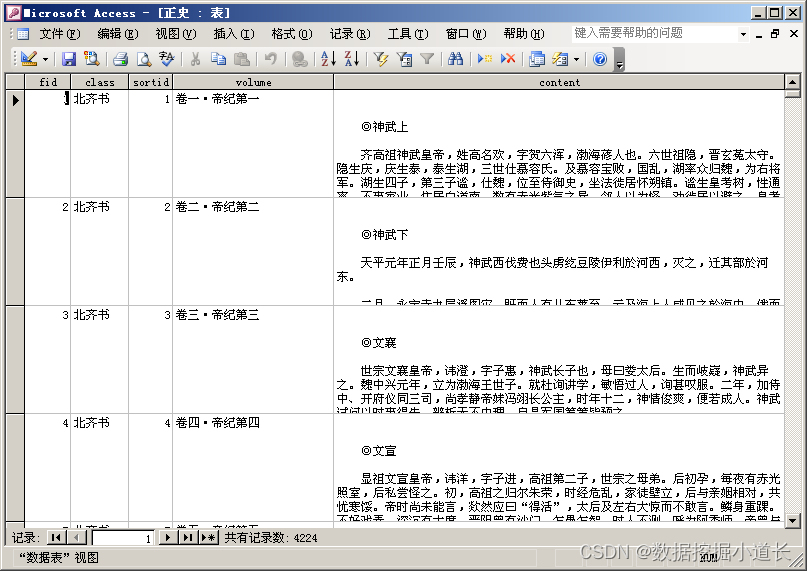The width and height of the screenshot is (807, 571).
Task: Paste from clipboard using Paste icon
Action: click(x=241, y=59)
